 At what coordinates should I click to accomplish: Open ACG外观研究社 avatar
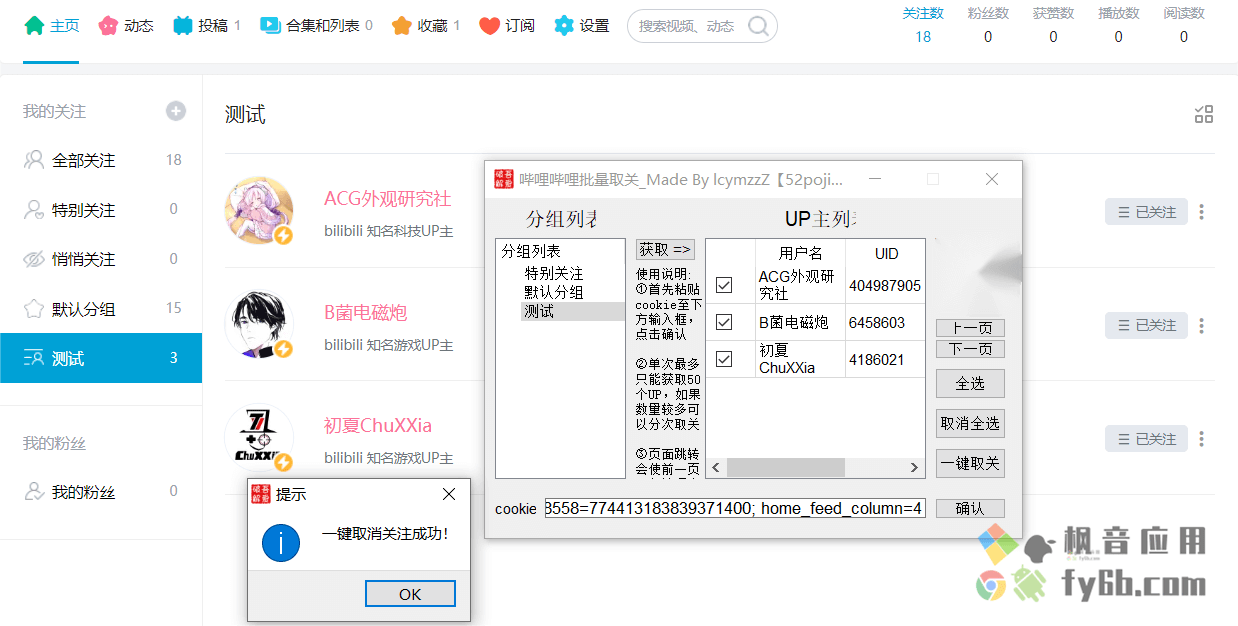click(x=259, y=211)
